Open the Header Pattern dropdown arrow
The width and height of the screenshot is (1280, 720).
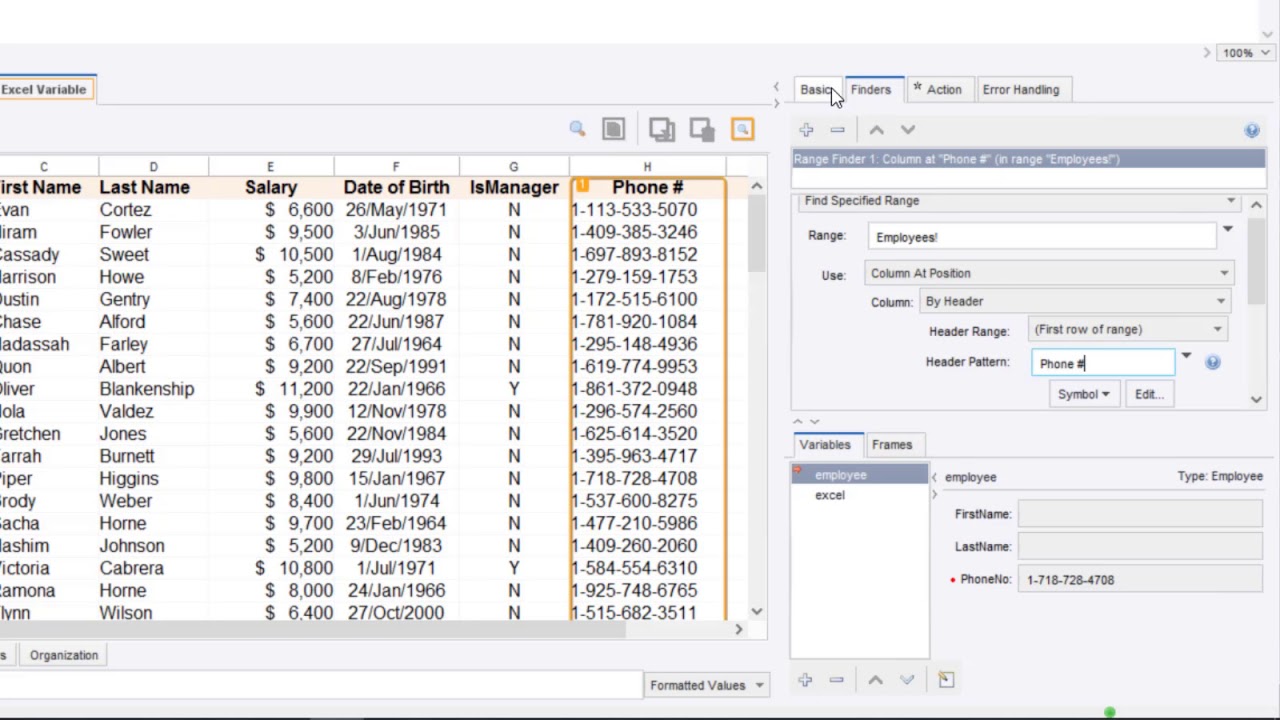1186,356
